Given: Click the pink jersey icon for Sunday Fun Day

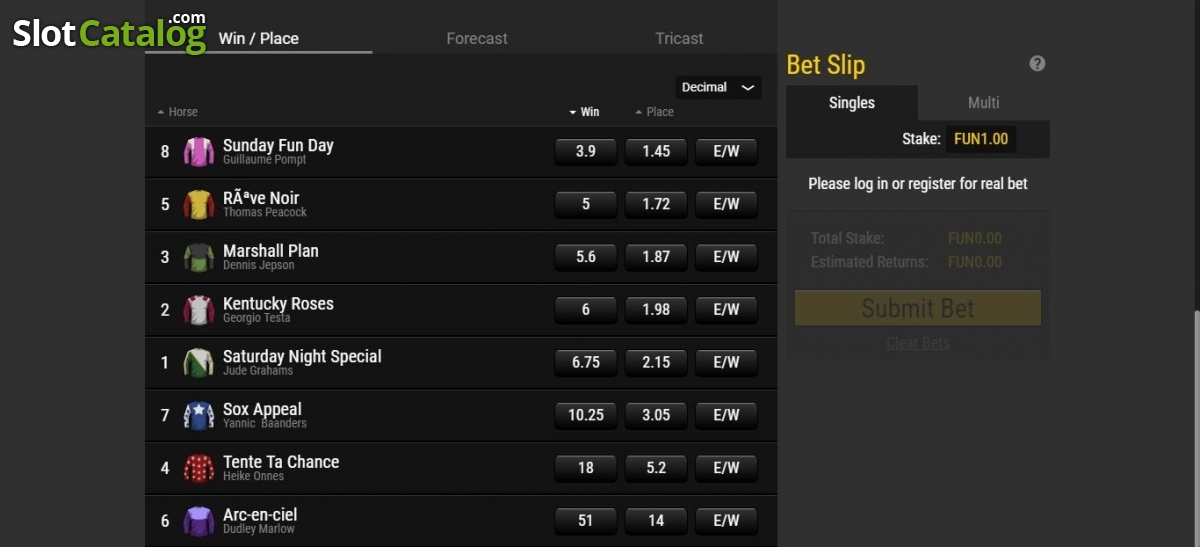Looking at the screenshot, I should point(199,152).
